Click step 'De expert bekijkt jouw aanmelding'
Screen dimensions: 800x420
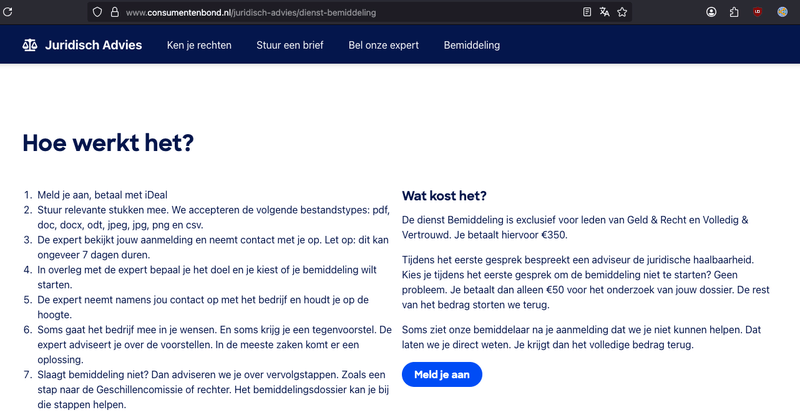[213, 248]
